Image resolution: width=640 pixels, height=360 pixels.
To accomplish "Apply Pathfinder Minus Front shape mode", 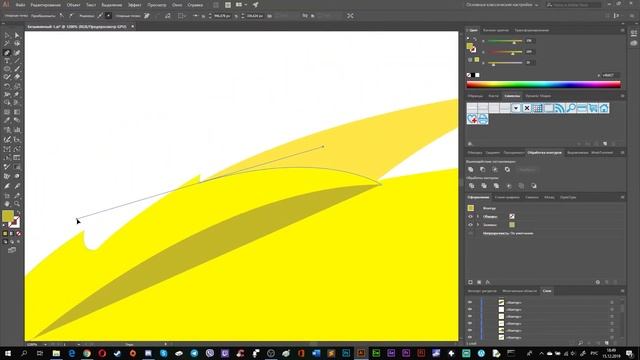I will [x=483, y=169].
